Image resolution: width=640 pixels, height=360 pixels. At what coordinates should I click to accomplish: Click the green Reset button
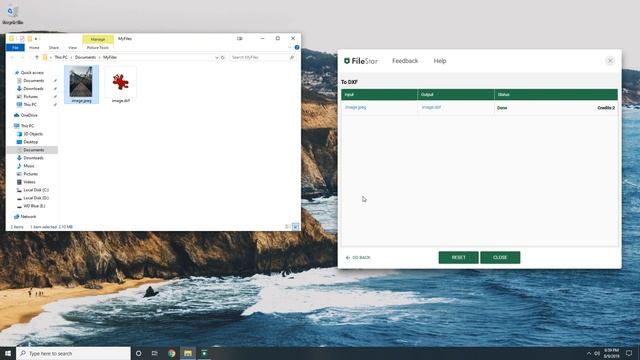pyautogui.click(x=458, y=258)
